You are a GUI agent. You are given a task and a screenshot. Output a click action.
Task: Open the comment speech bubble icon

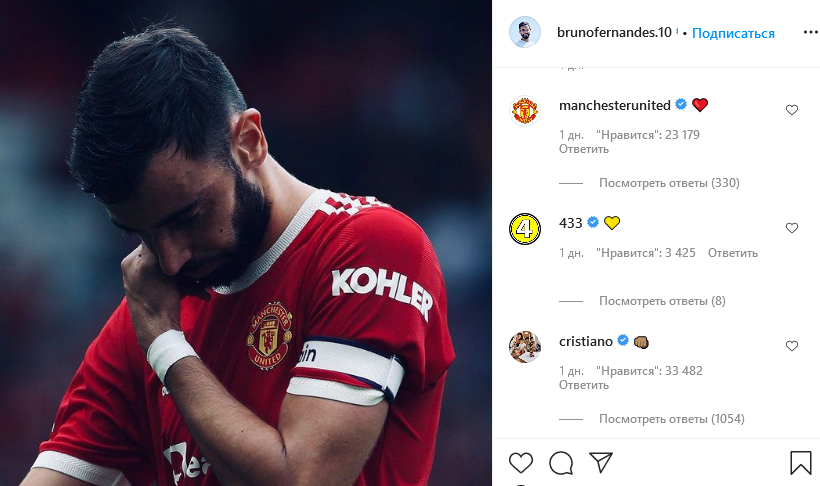point(561,463)
